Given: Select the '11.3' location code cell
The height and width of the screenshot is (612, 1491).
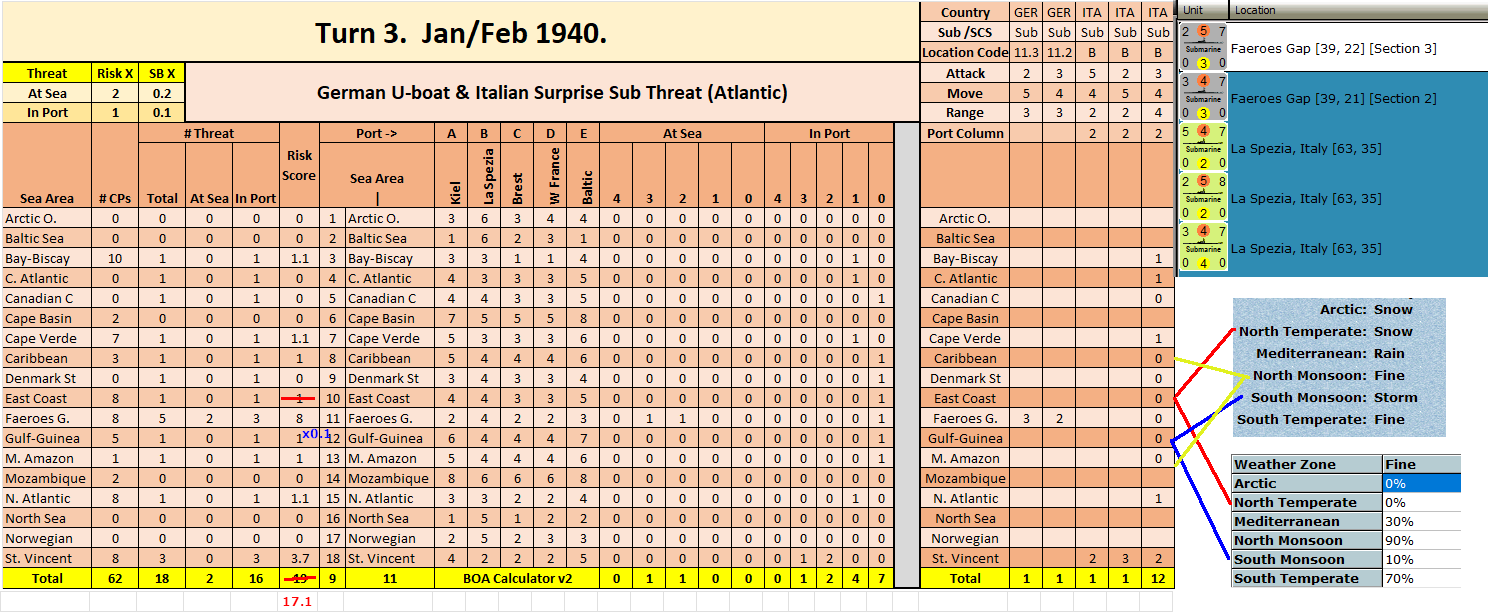Looking at the screenshot, I should point(1025,53).
